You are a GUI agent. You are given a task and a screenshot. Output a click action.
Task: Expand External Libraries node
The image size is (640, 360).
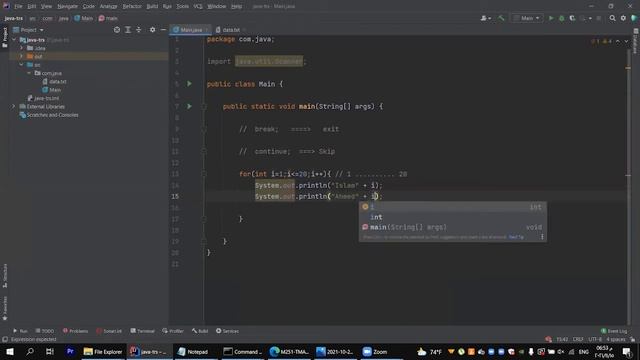[x=13, y=107]
